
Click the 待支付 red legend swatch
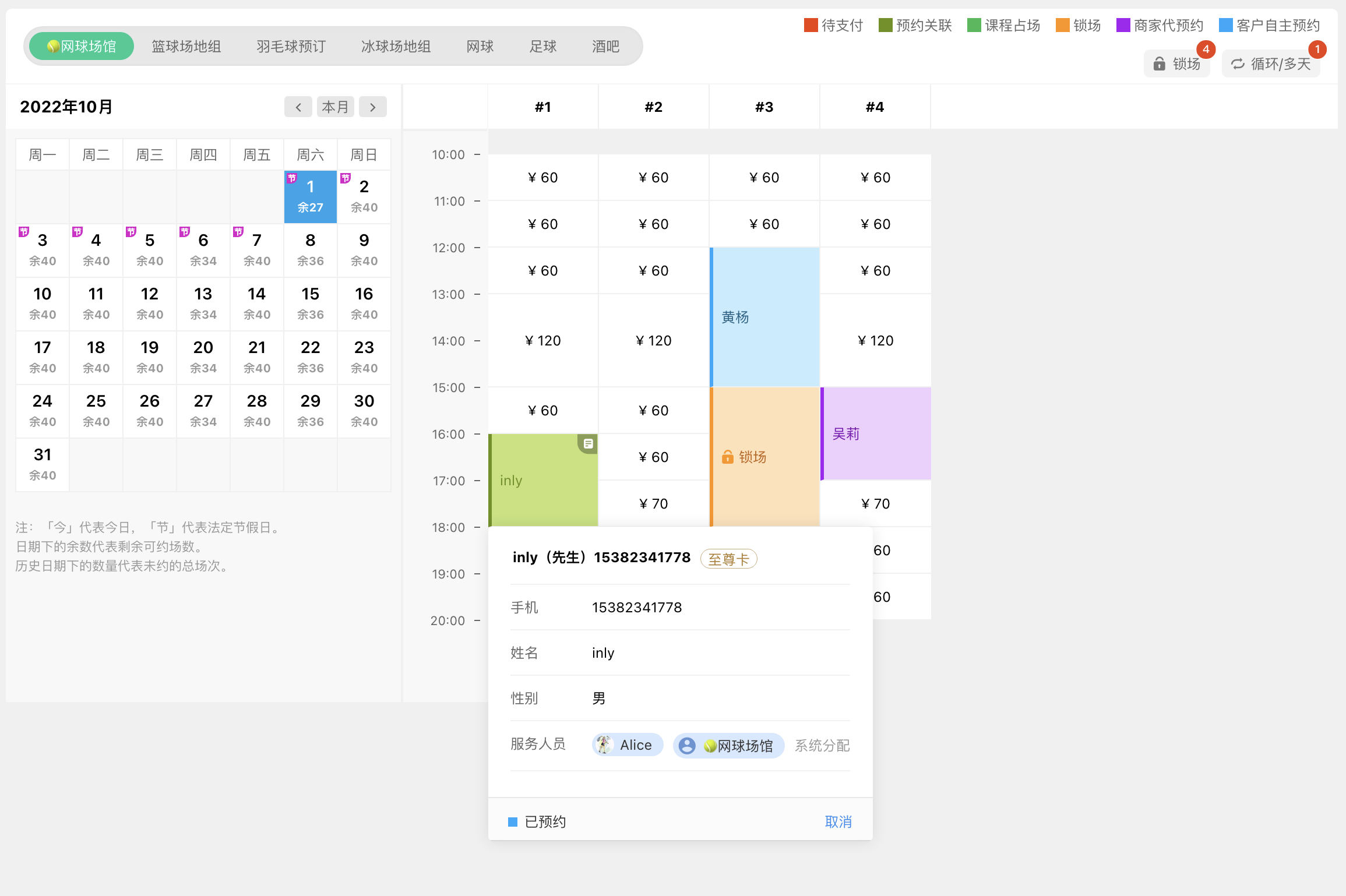(811, 25)
